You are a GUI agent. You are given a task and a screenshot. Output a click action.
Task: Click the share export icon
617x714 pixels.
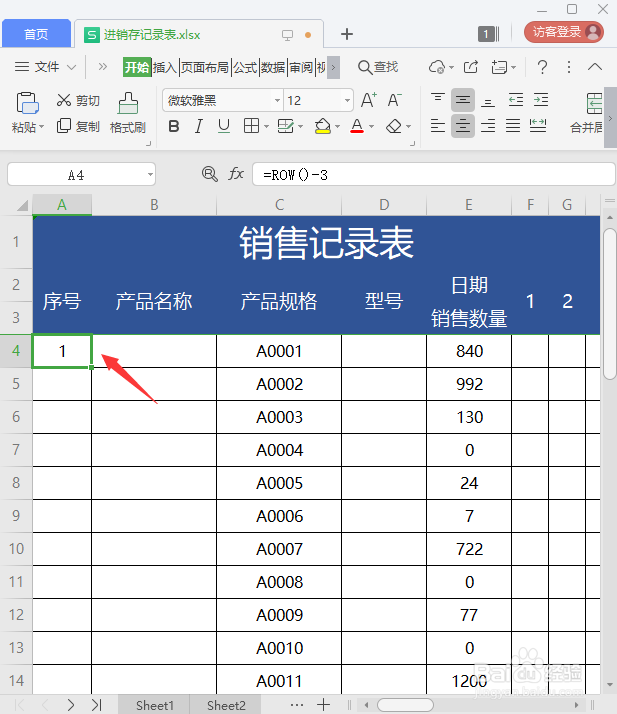[470, 67]
